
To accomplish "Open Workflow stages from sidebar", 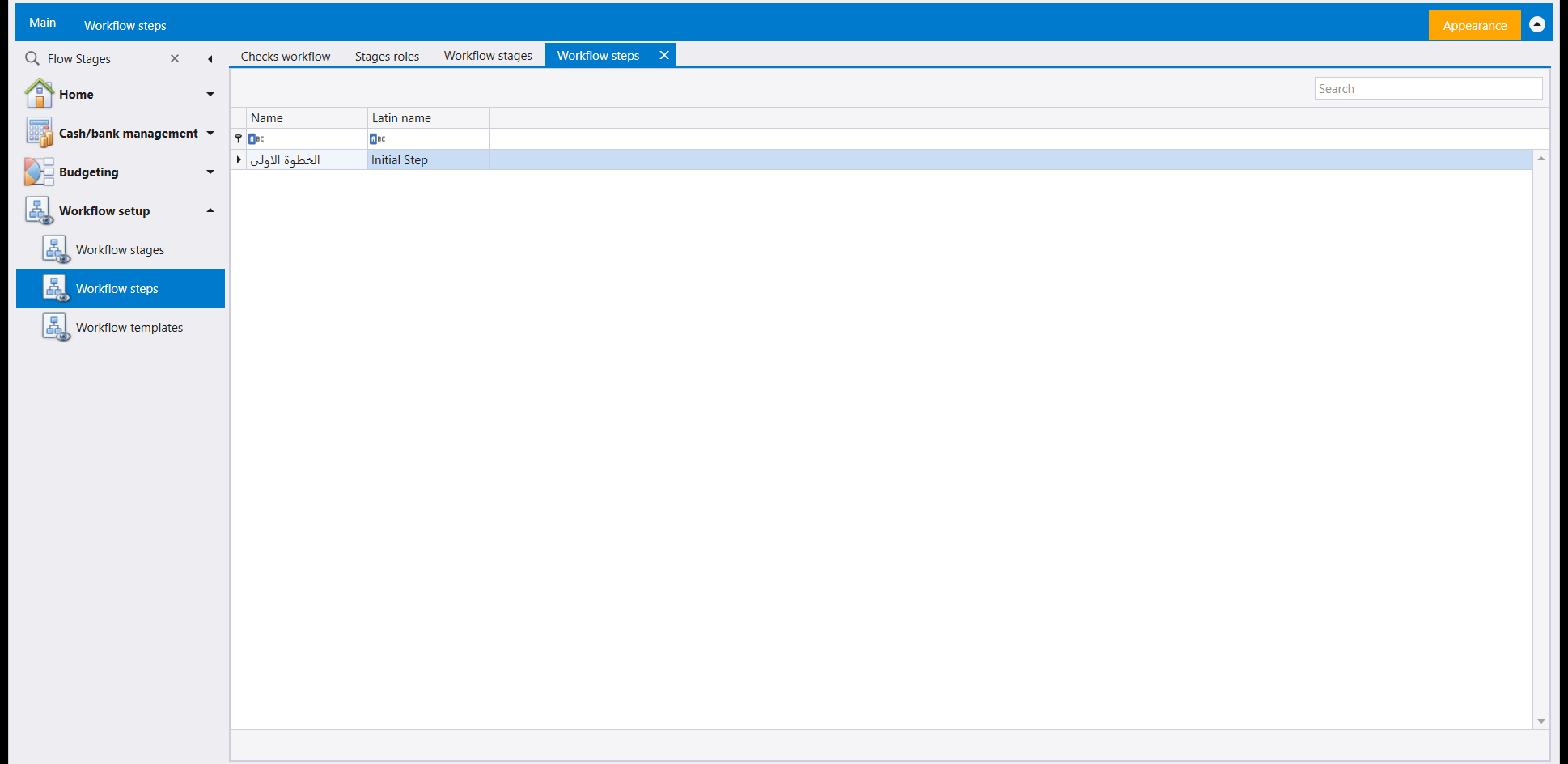I will point(120,249).
